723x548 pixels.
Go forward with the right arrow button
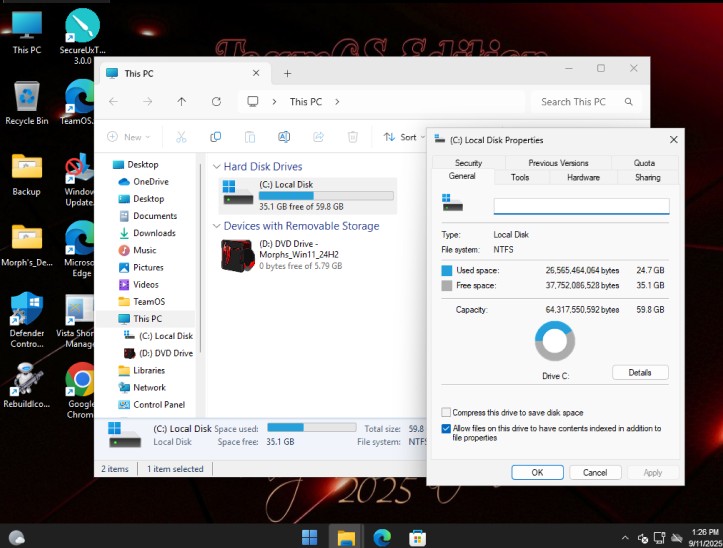coord(148,101)
